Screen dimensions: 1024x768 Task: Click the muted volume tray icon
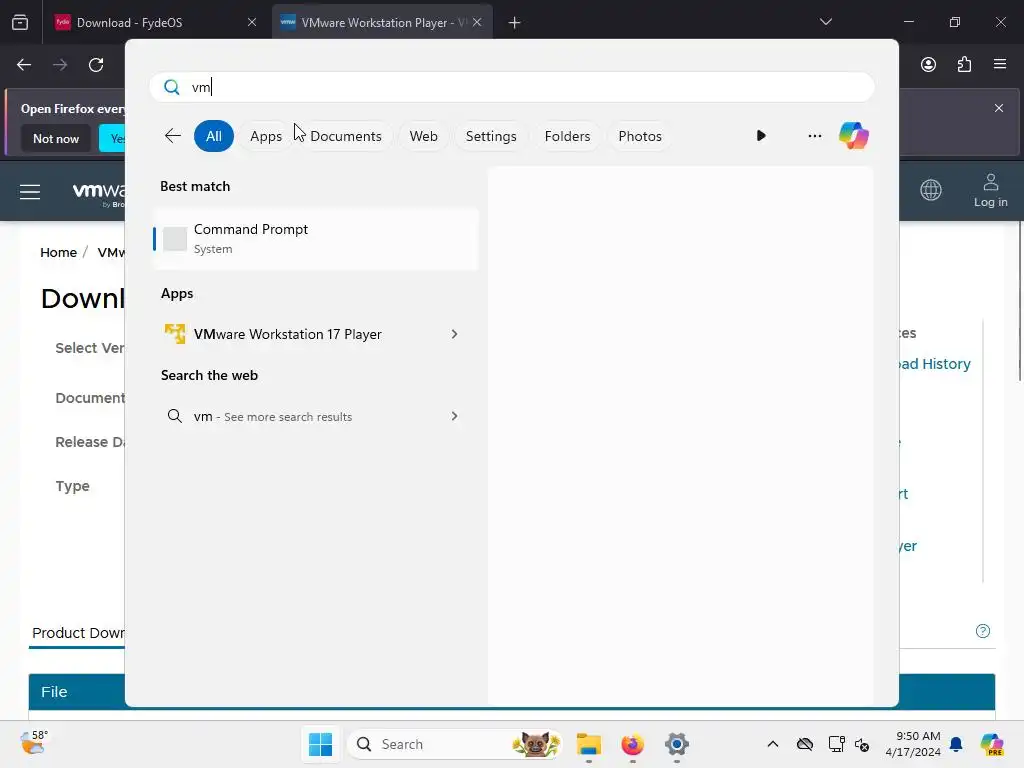pyautogui.click(x=862, y=744)
